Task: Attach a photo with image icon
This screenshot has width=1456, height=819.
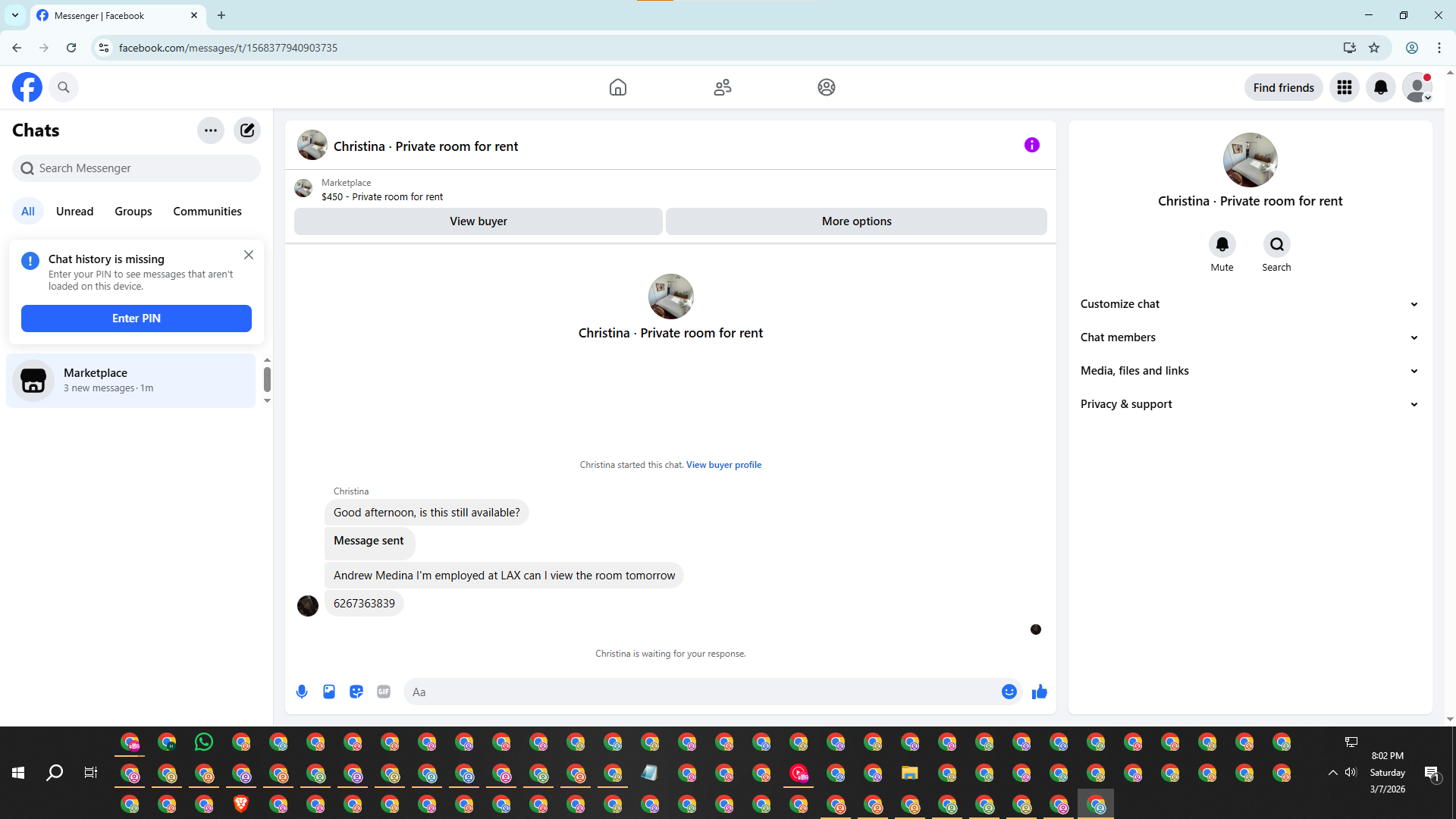Action: (x=329, y=692)
